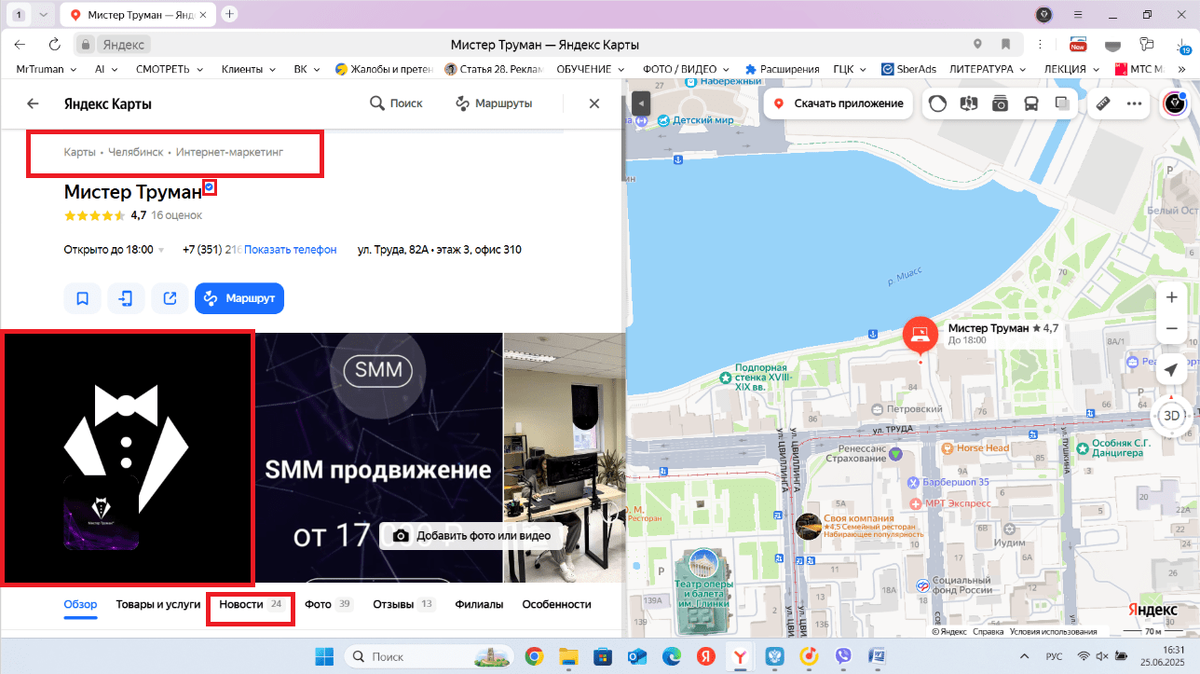1200x674 pixels.
Task: Zoom out the map with minus button
Action: point(1171,328)
